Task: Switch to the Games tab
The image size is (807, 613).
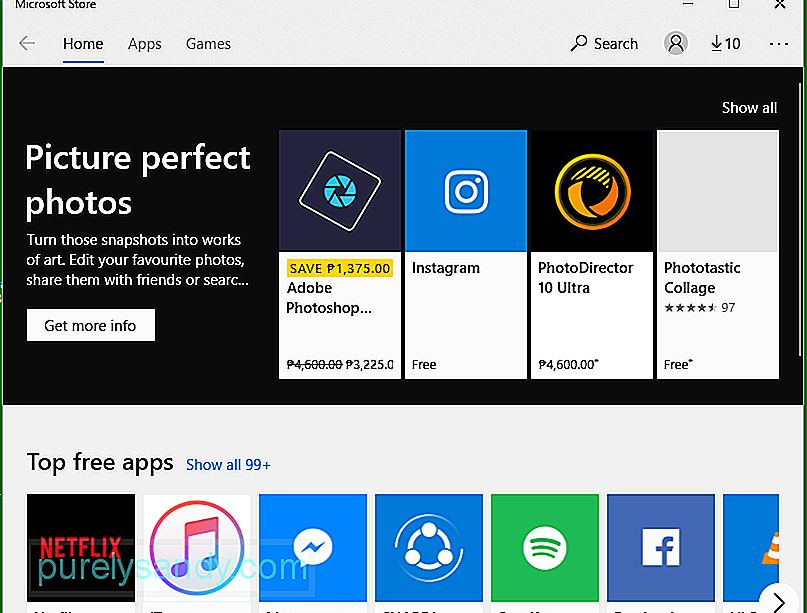Action: pos(208,44)
